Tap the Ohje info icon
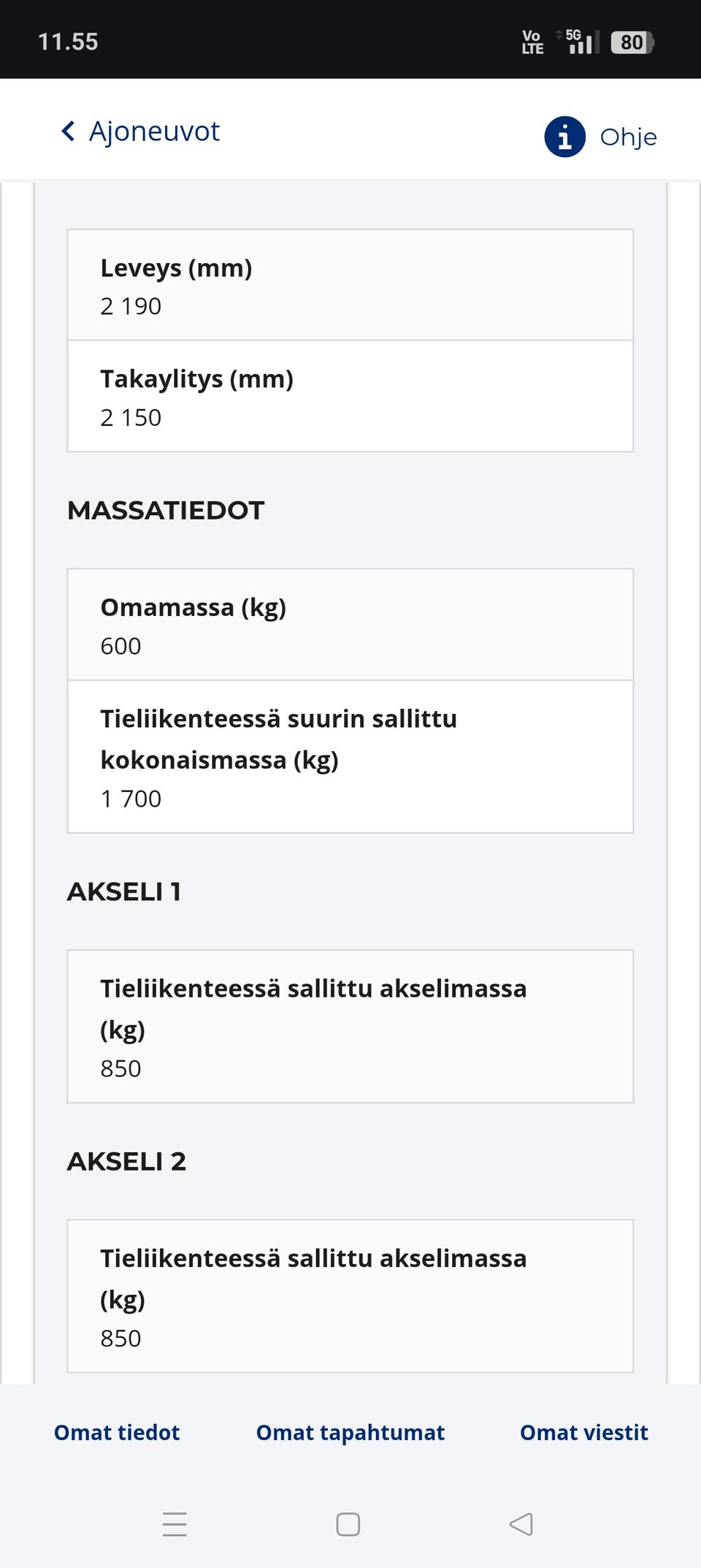Viewport: 701px width, 1568px height. 564,136
